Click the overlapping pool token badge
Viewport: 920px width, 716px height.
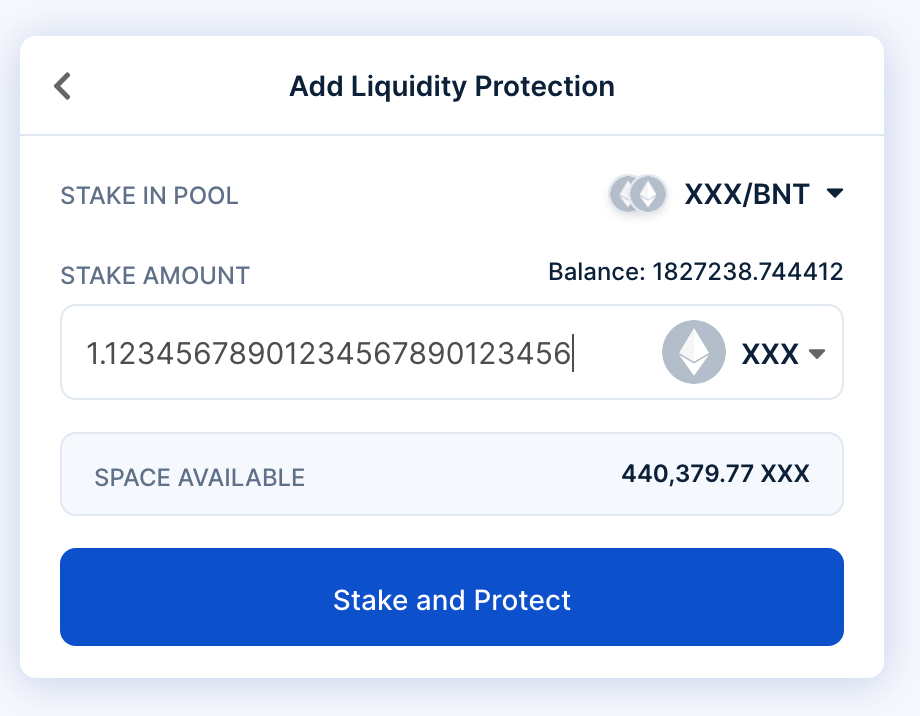click(x=637, y=194)
